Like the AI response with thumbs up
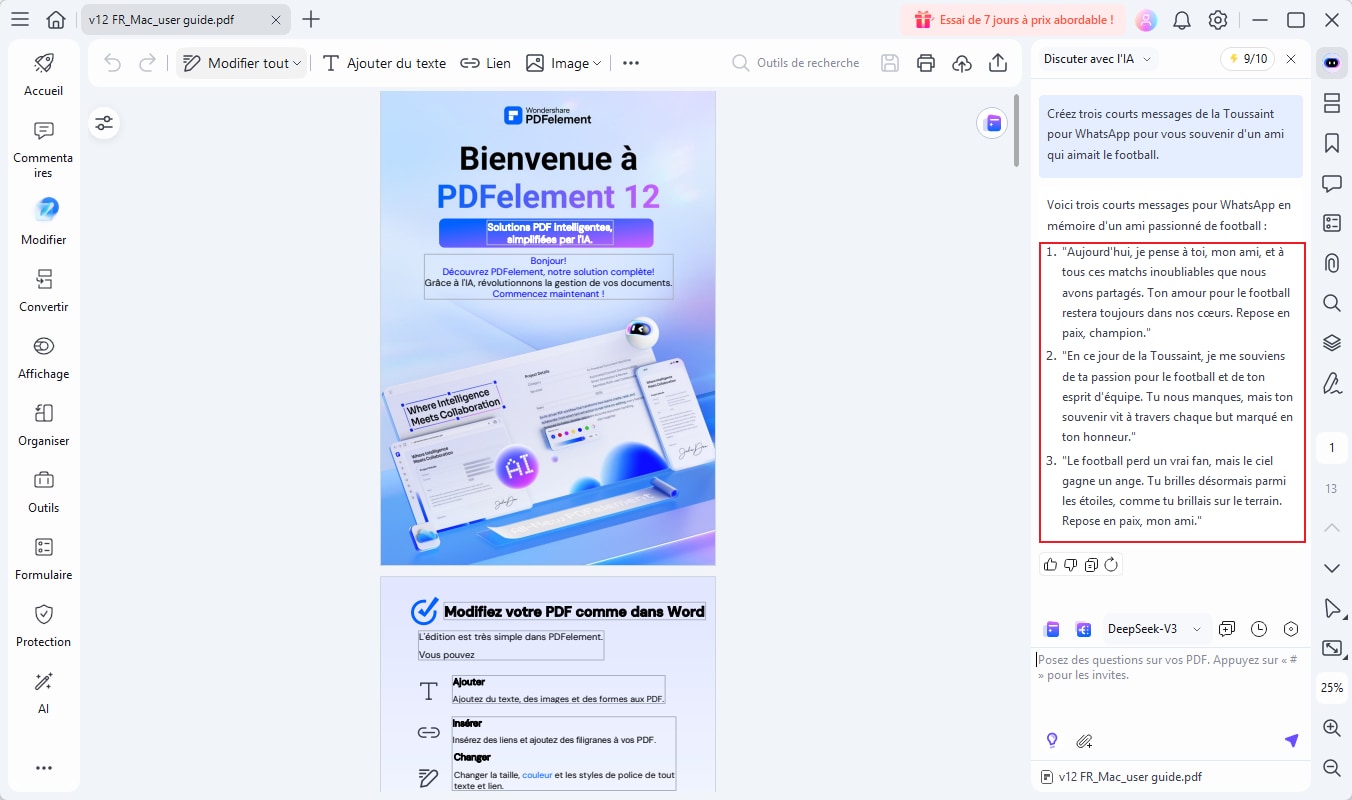1352x800 pixels. tap(1050, 565)
